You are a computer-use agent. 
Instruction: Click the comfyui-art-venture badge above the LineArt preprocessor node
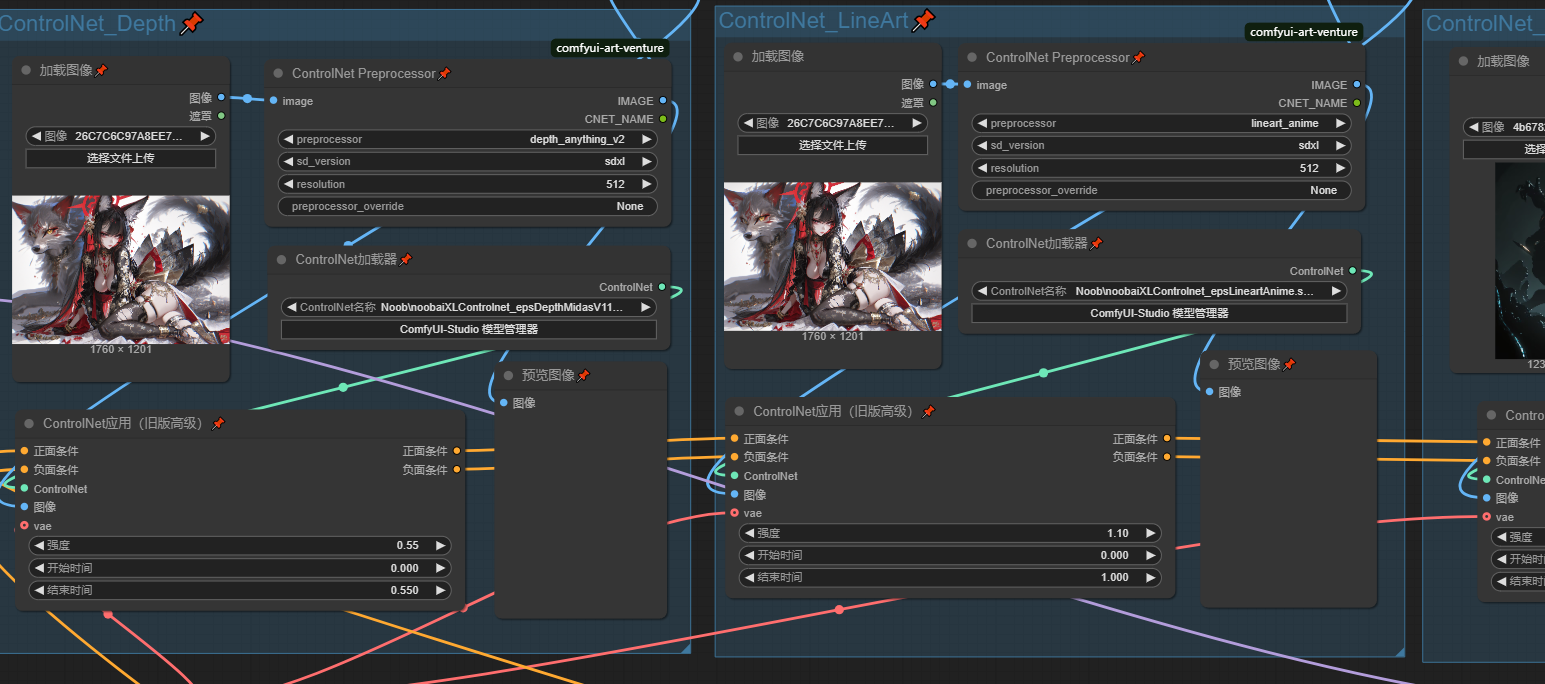(x=1304, y=32)
